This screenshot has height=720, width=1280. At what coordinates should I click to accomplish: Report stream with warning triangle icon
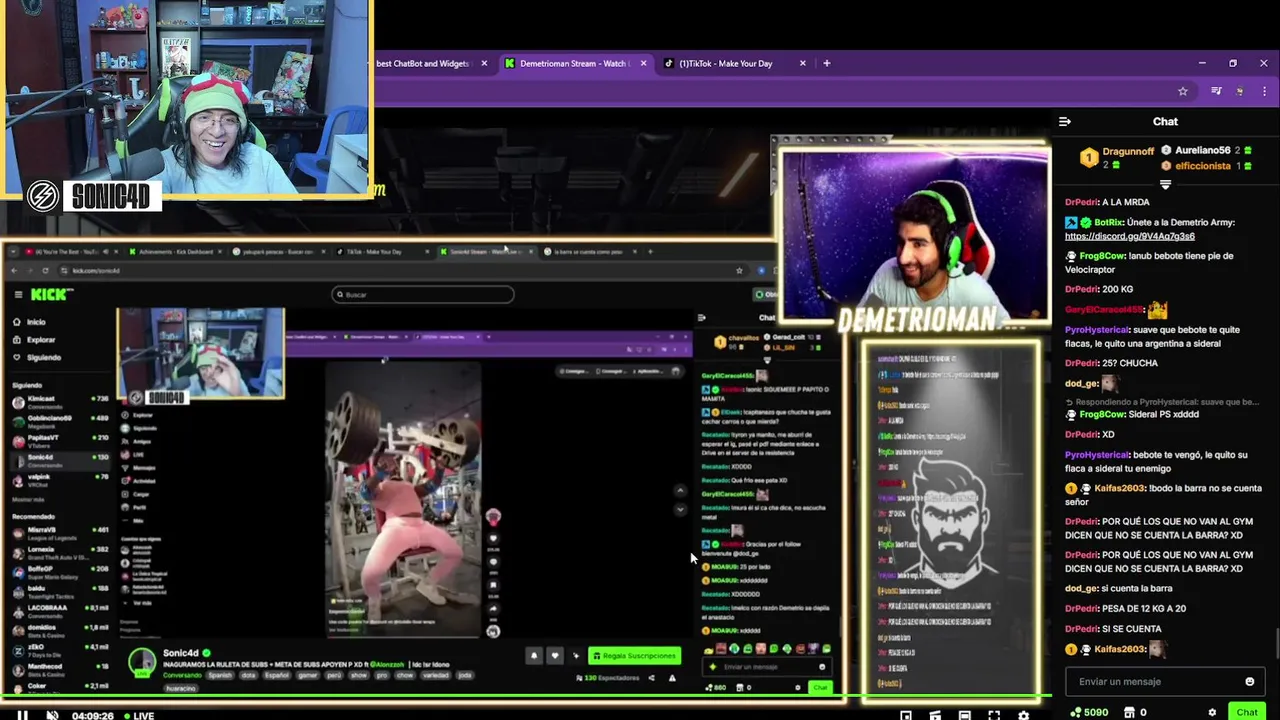click(672, 678)
